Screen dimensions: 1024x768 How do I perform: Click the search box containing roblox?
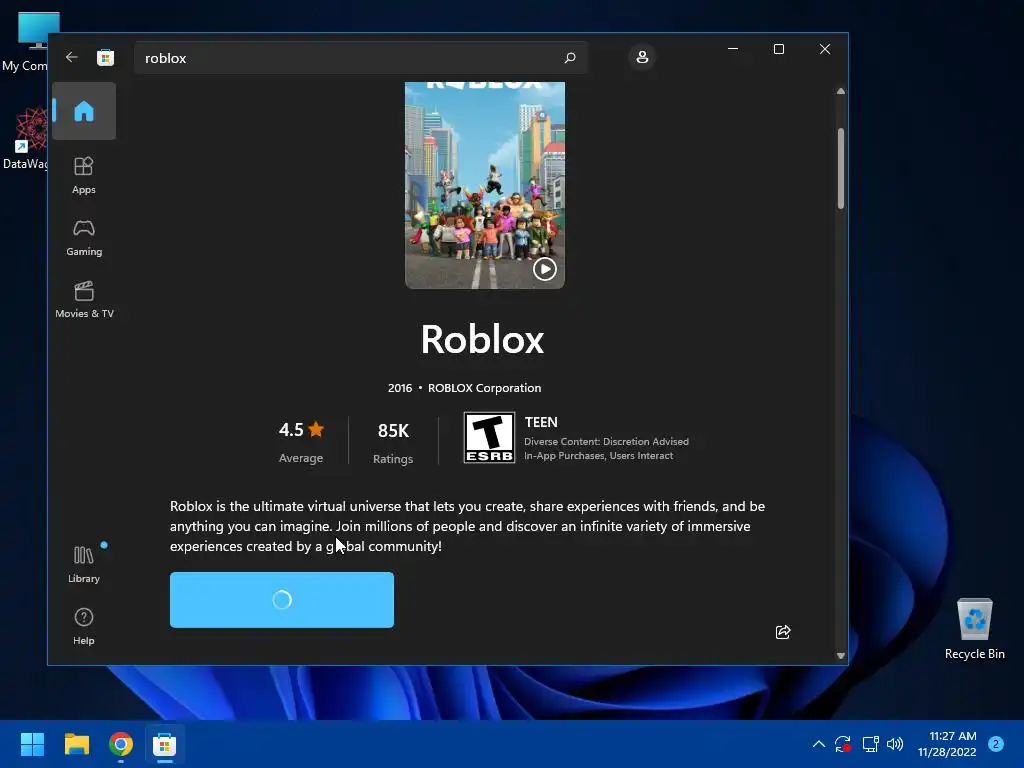[x=360, y=58]
